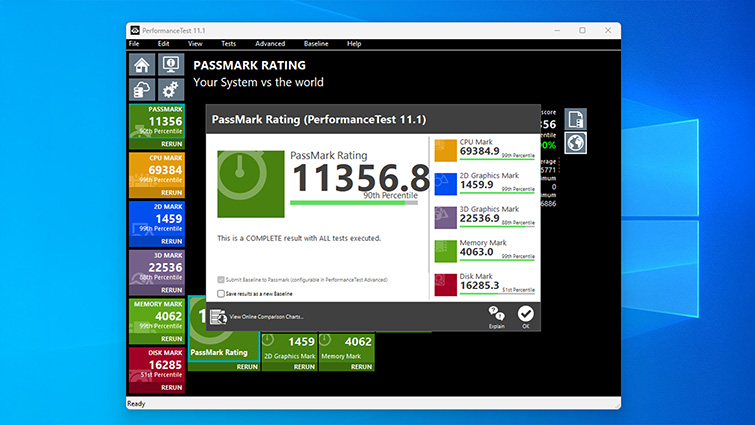
Task: Click the green Memory Mark icon in dialog
Action: (445, 251)
